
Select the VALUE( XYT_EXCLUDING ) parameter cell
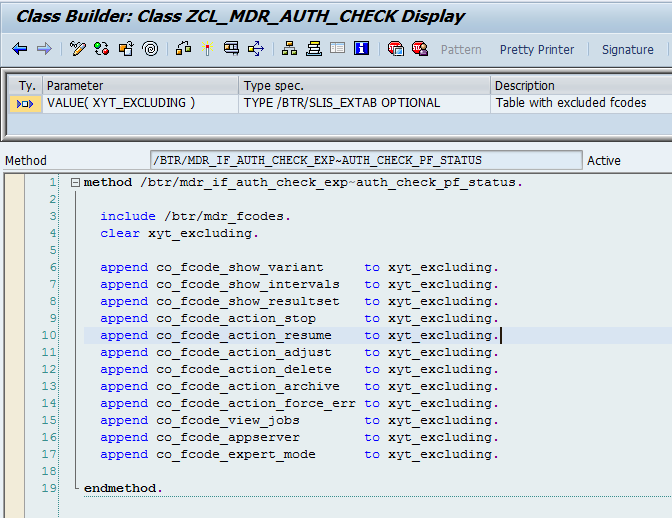coord(140,103)
